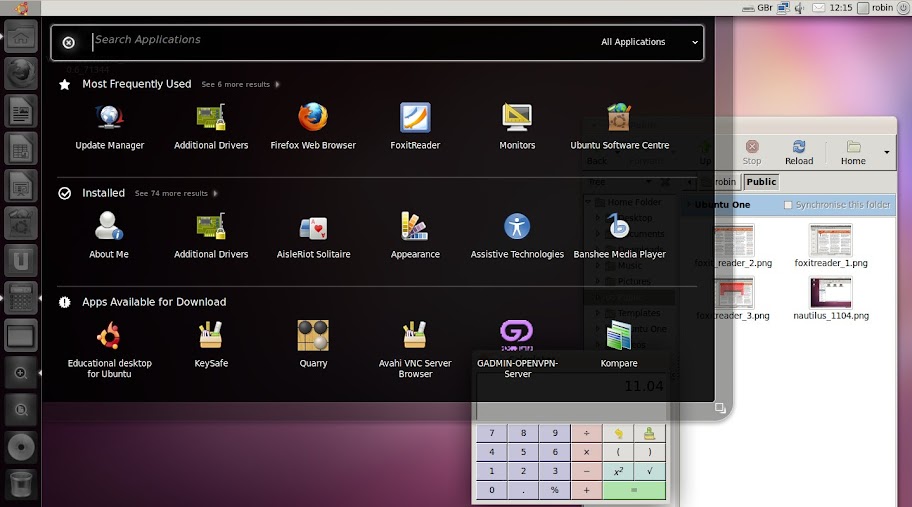Open Update Manager application
Viewport: 912px width, 507px height.
point(109,127)
